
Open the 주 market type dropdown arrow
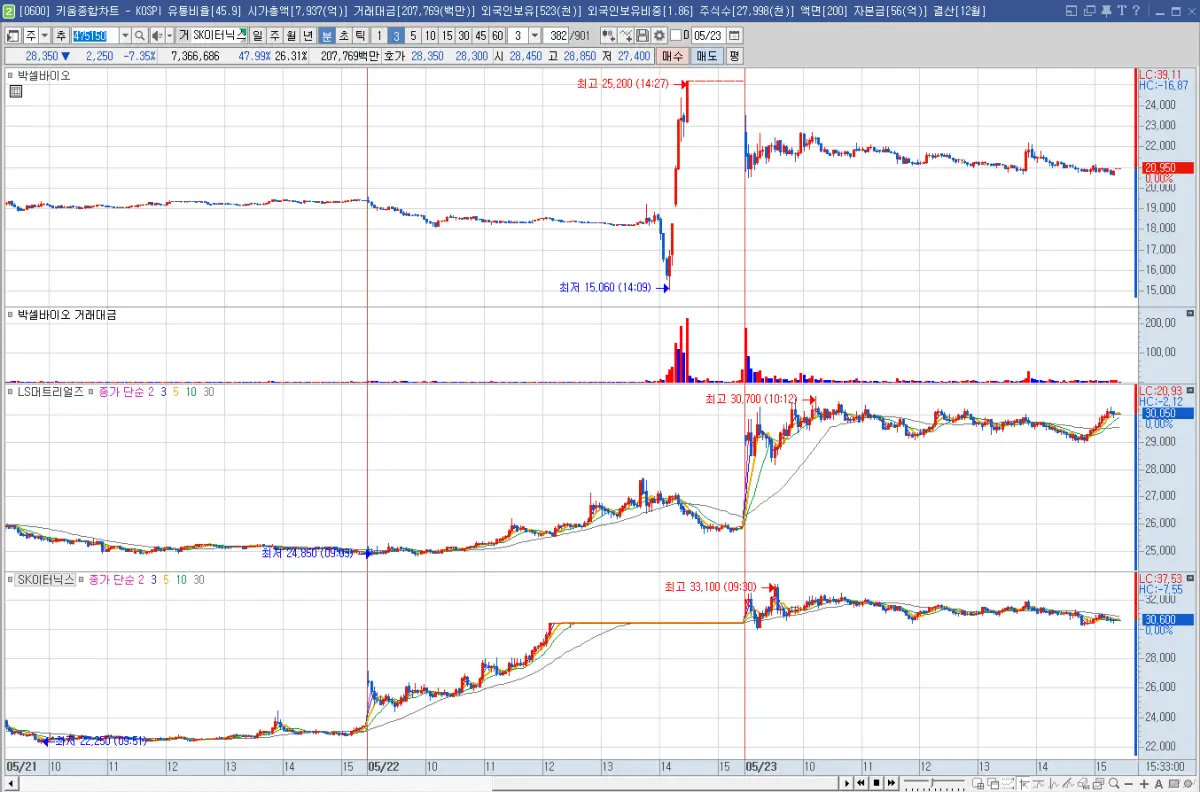pyautogui.click(x=45, y=35)
